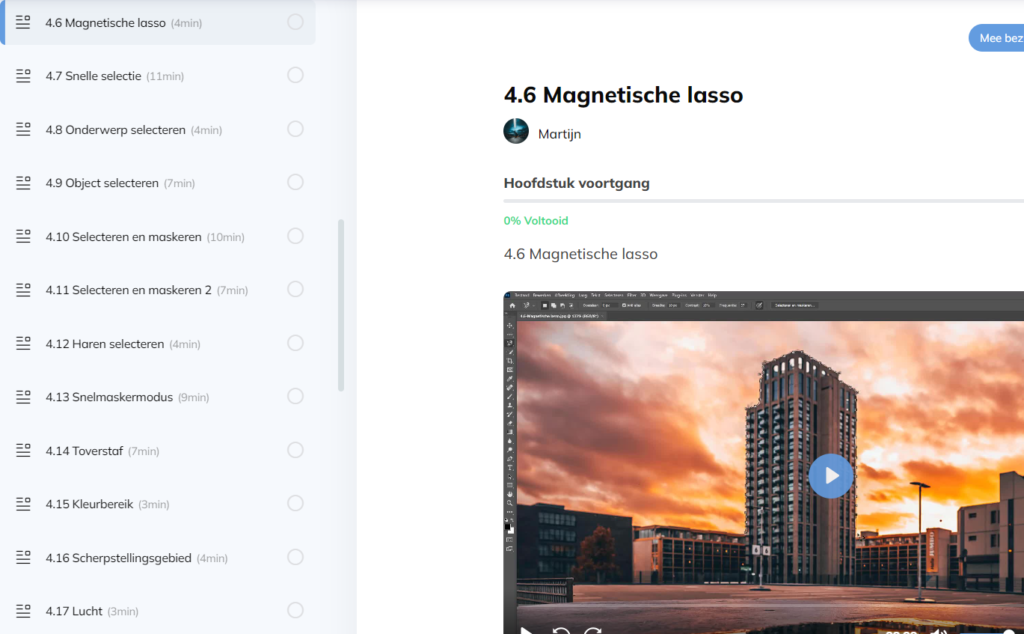Click the lesson list vertical scrollbar
The width and height of the screenshot is (1024, 634).
pyautogui.click(x=341, y=305)
